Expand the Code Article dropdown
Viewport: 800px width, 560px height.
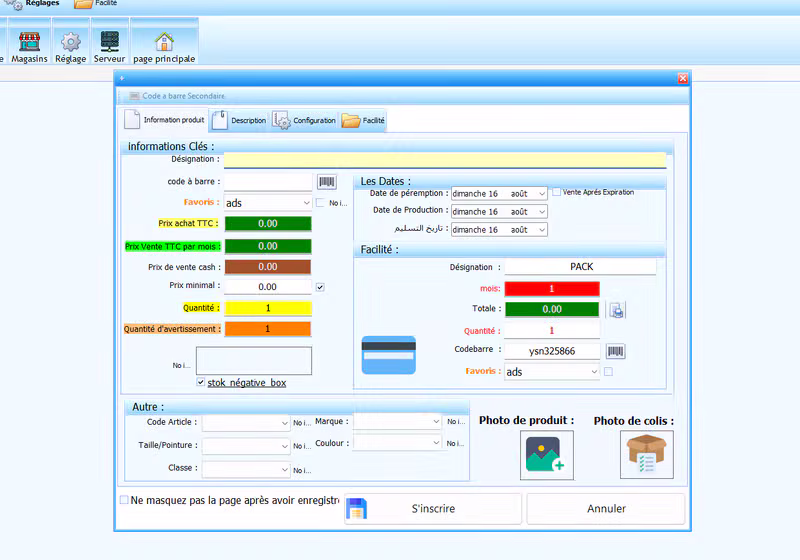click(x=285, y=423)
